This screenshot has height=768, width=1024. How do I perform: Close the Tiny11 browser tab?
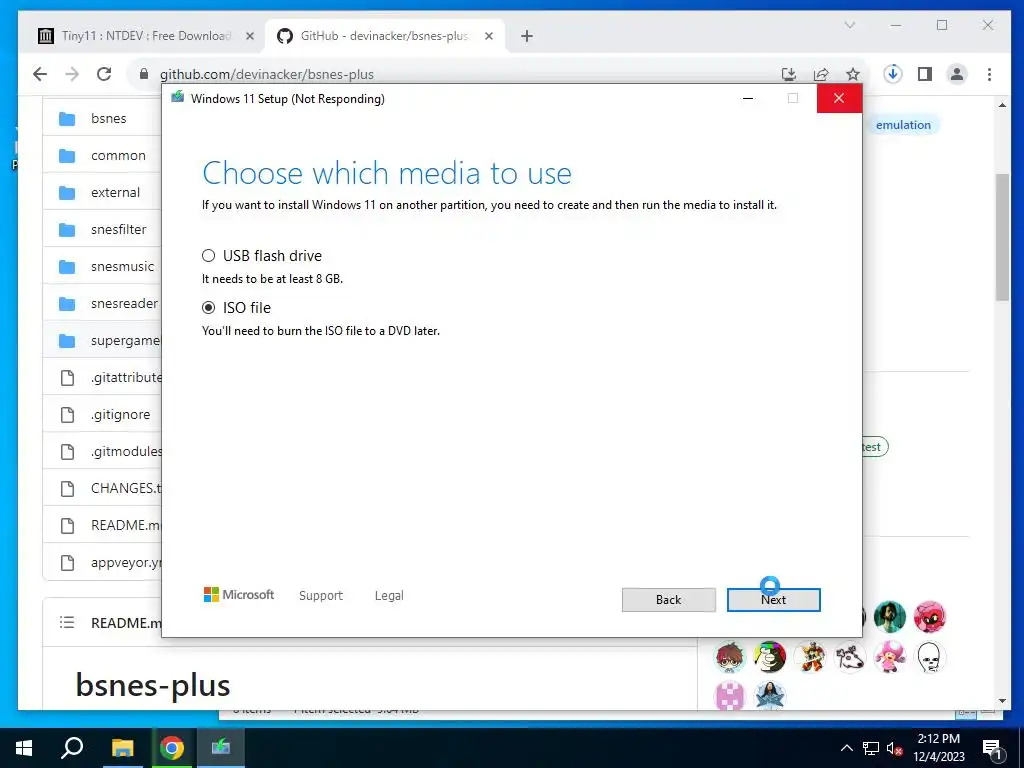tap(249, 37)
